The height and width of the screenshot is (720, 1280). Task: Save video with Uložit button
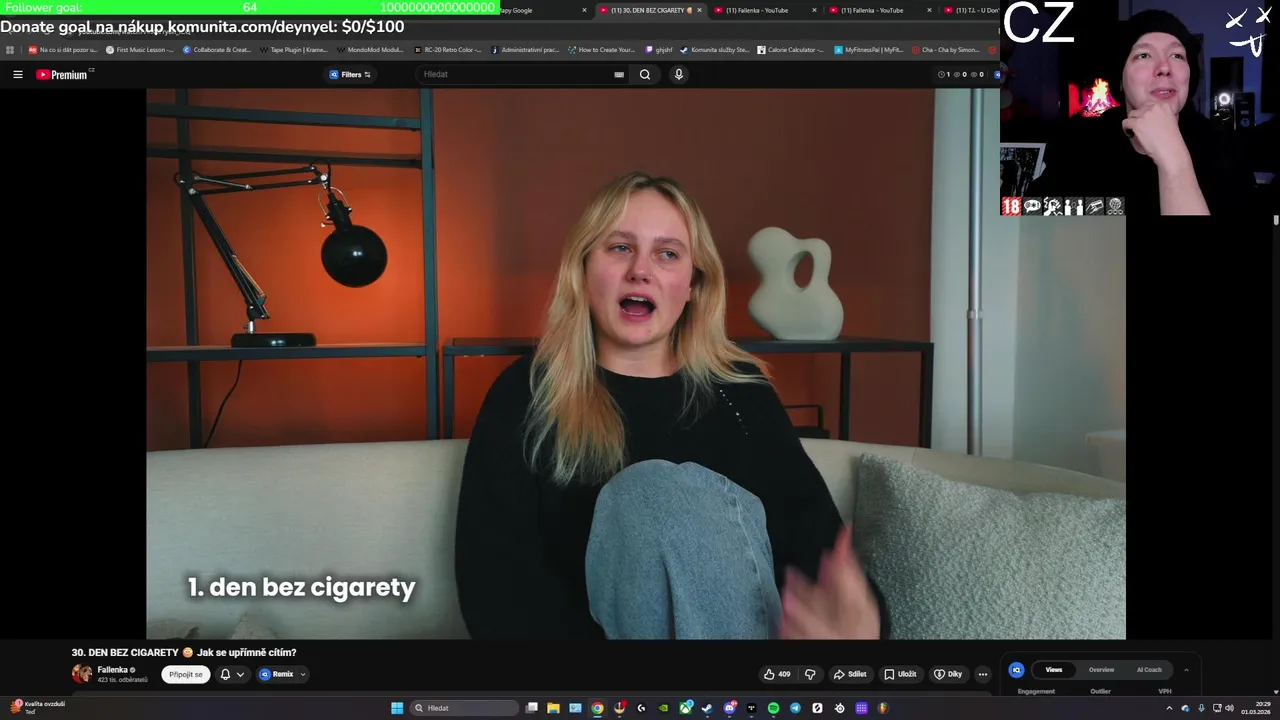(x=900, y=674)
